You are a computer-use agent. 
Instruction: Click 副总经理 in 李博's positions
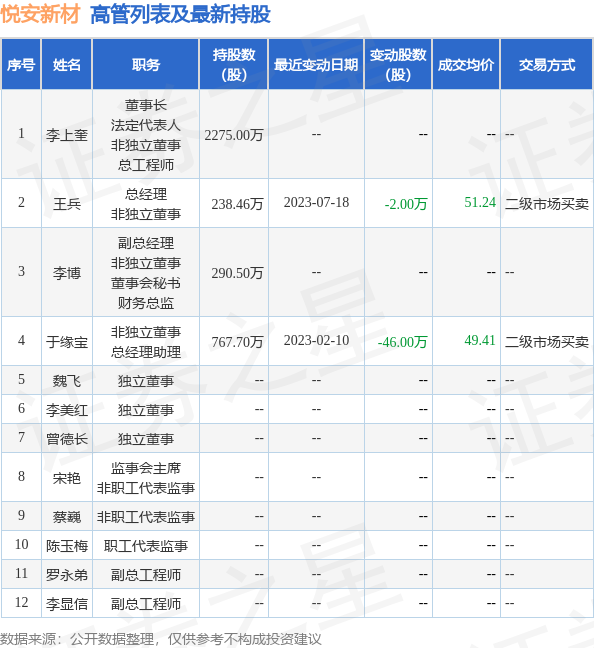tap(146, 243)
